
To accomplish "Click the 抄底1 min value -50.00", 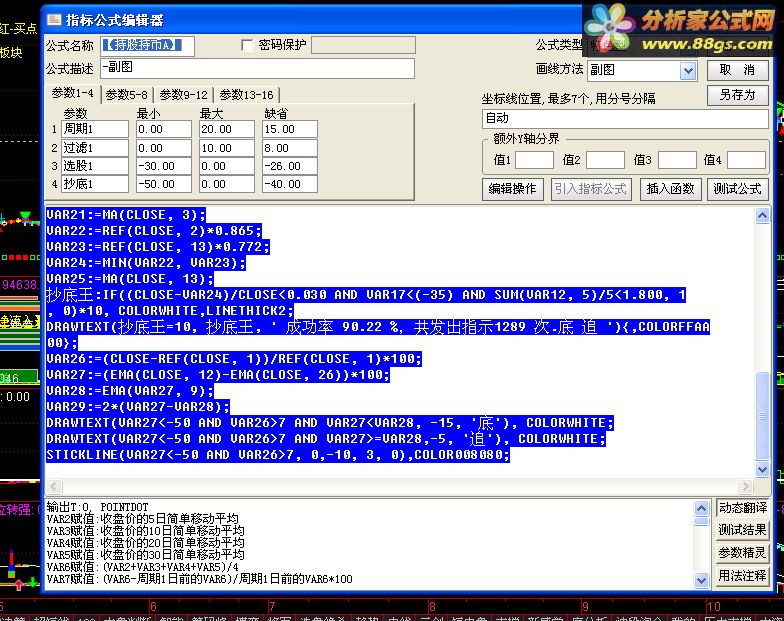I will (x=164, y=184).
